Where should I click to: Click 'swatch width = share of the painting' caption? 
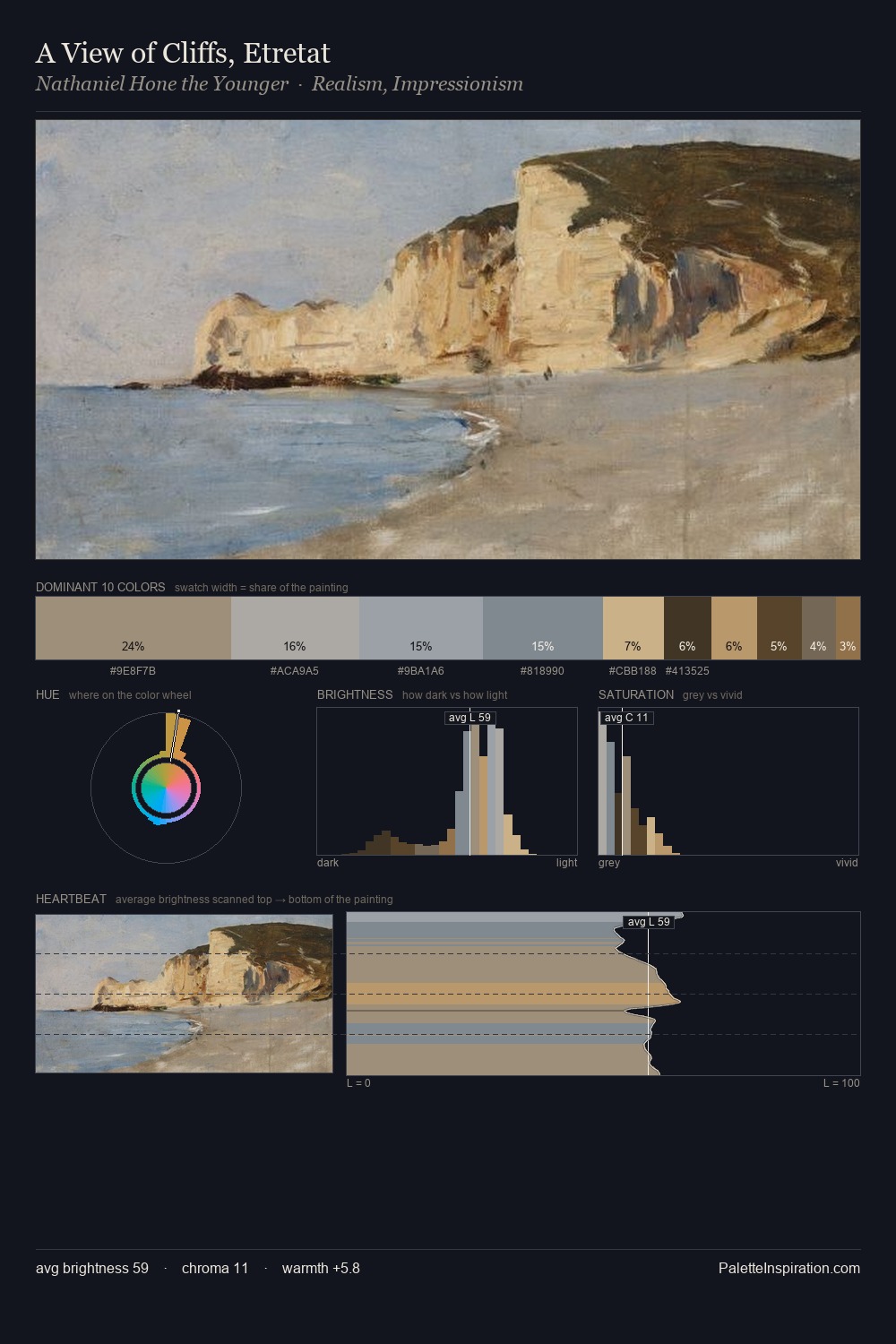click(262, 588)
